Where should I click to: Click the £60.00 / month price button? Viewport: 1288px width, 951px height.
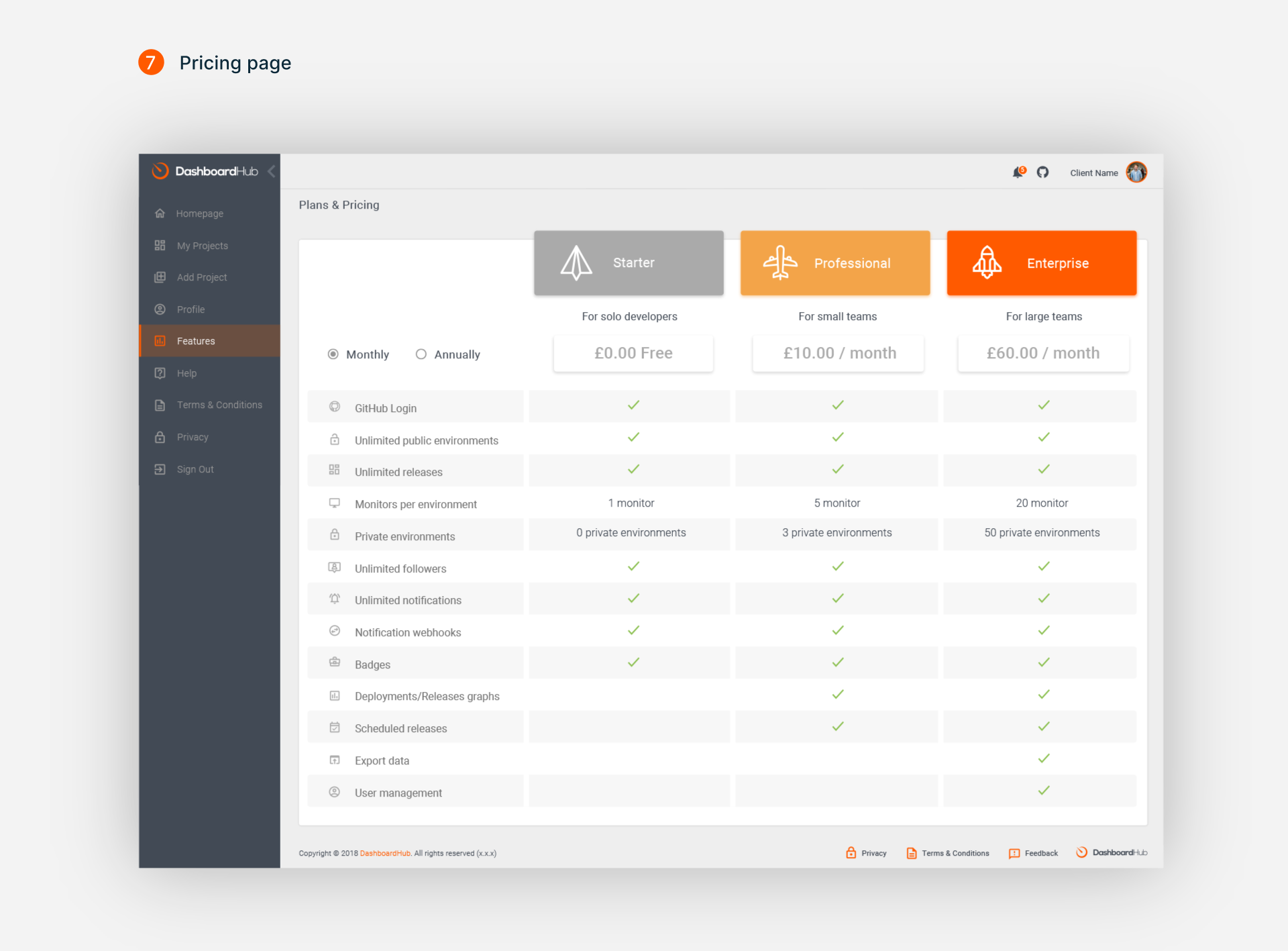1044,354
